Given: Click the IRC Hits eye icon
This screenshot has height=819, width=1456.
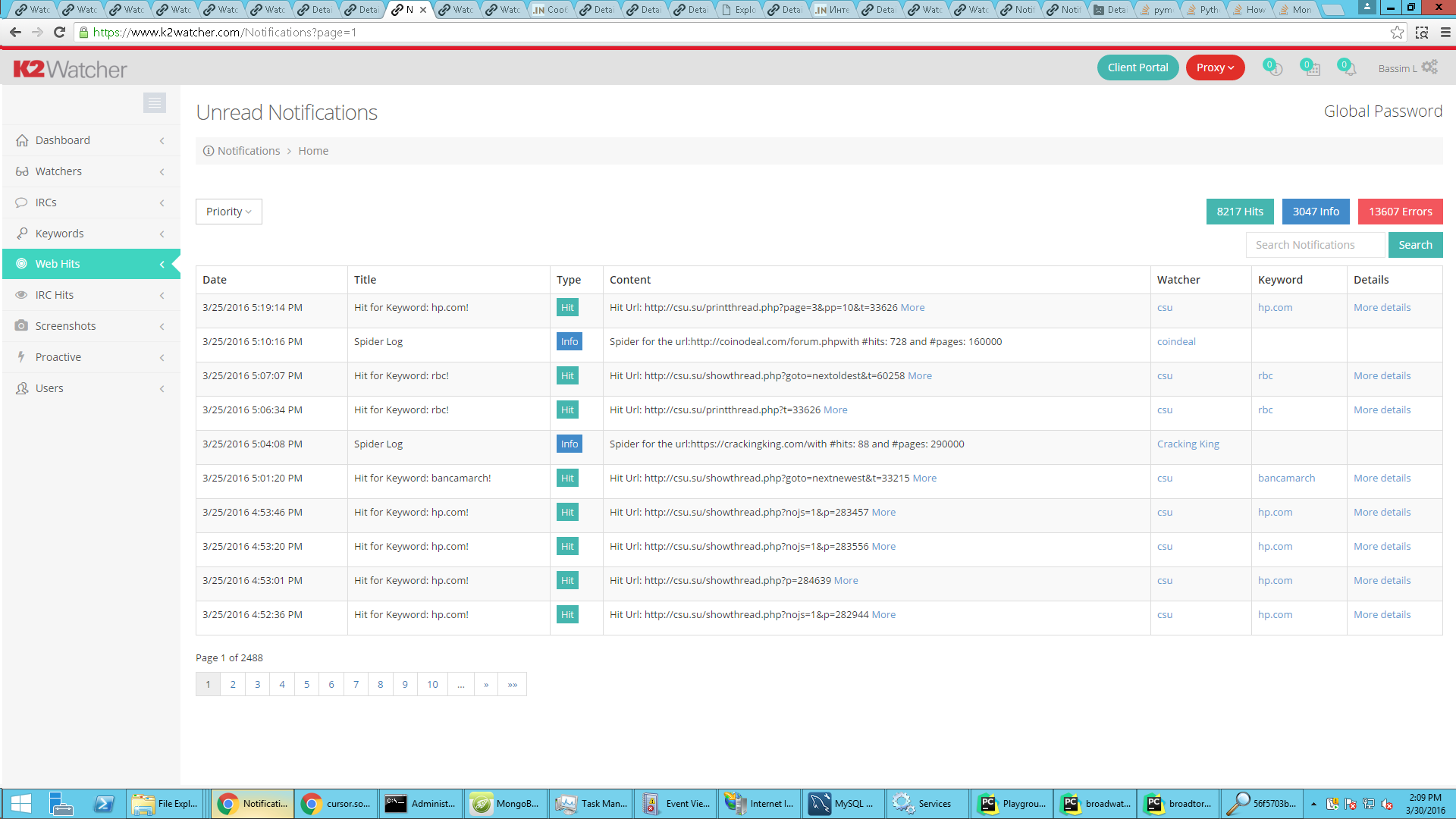Looking at the screenshot, I should tap(22, 295).
